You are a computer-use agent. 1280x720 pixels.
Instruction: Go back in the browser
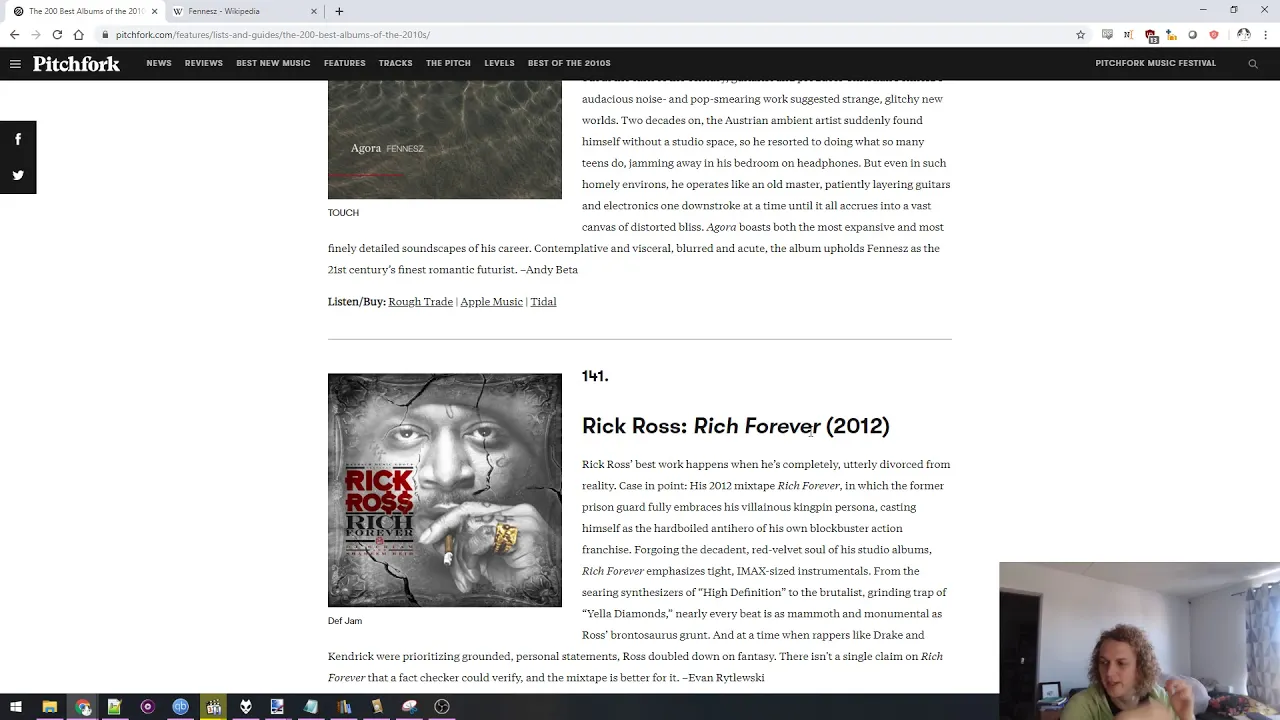(x=14, y=34)
